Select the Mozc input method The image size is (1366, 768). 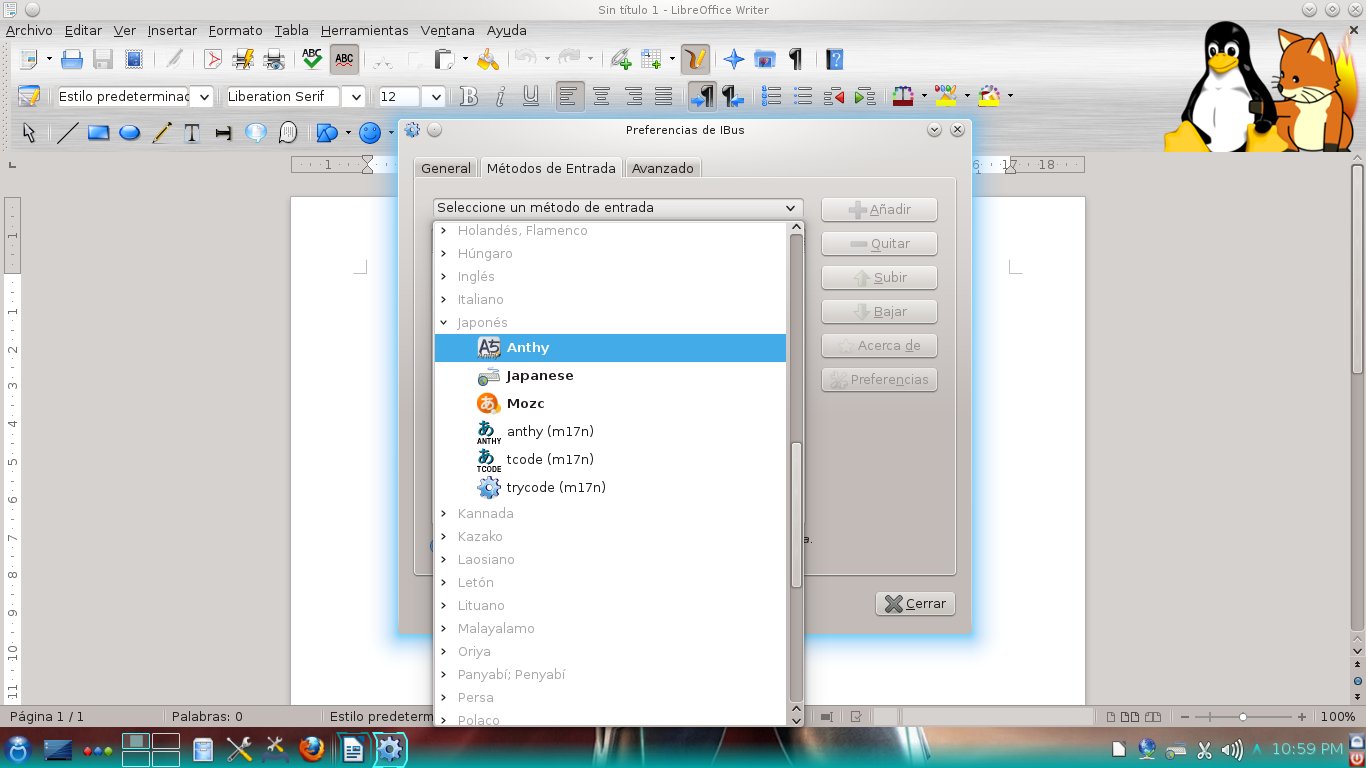610,404
